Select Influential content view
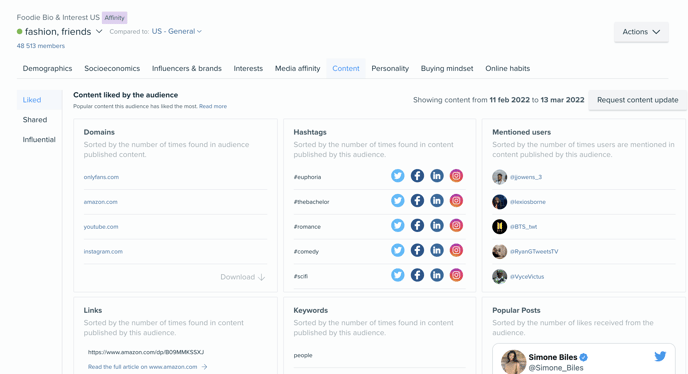This screenshot has width=688, height=374. 39,140
